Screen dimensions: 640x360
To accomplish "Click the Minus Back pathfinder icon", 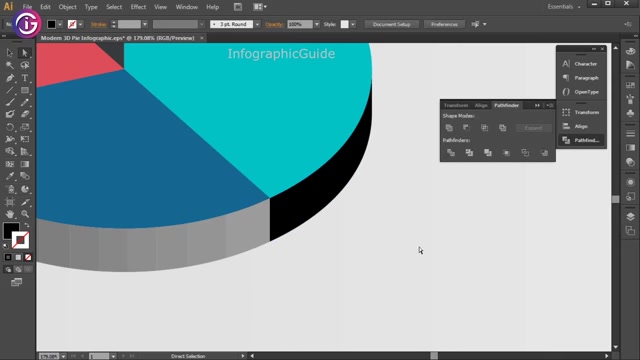I will coord(544,153).
